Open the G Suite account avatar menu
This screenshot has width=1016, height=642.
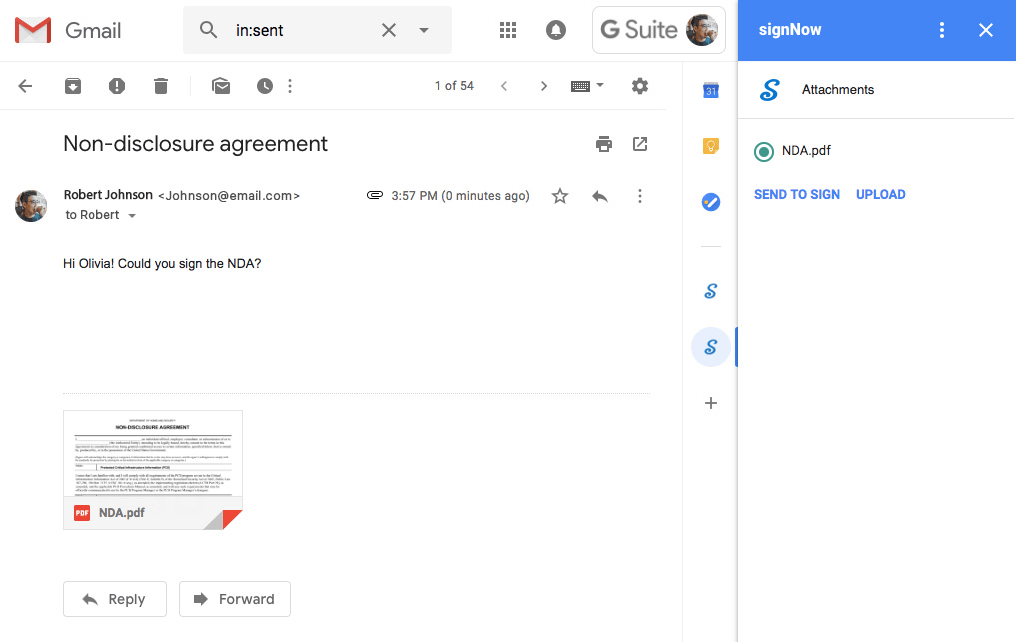pyautogui.click(x=702, y=30)
